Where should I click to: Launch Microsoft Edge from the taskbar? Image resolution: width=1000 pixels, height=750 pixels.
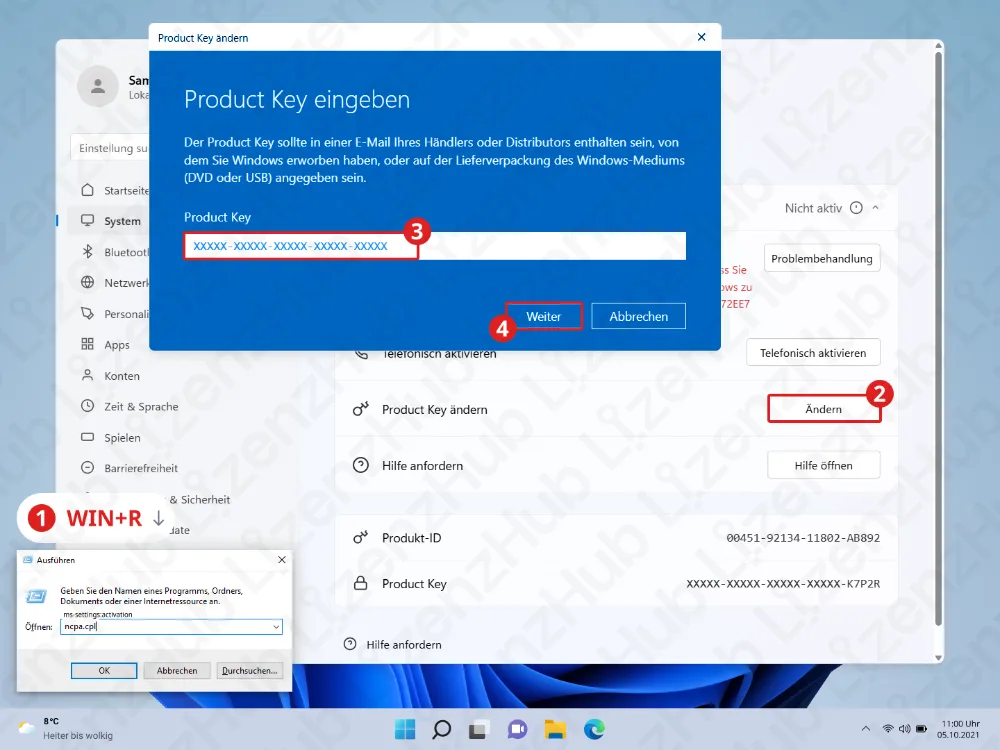click(x=596, y=730)
